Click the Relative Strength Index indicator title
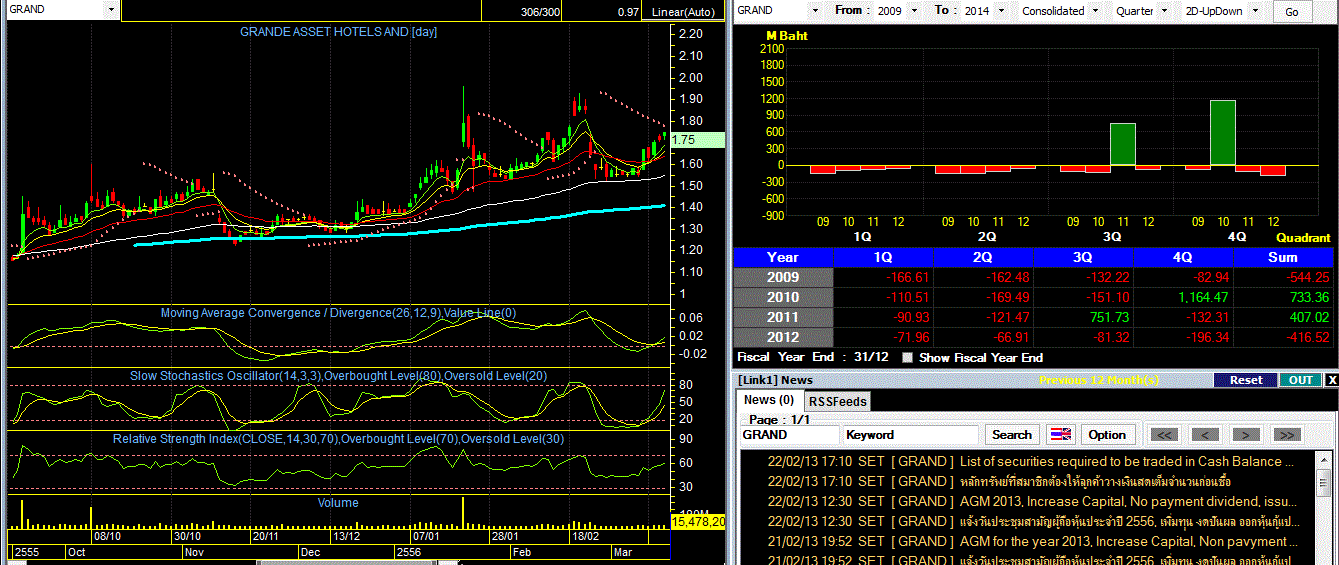 pyautogui.click(x=338, y=439)
